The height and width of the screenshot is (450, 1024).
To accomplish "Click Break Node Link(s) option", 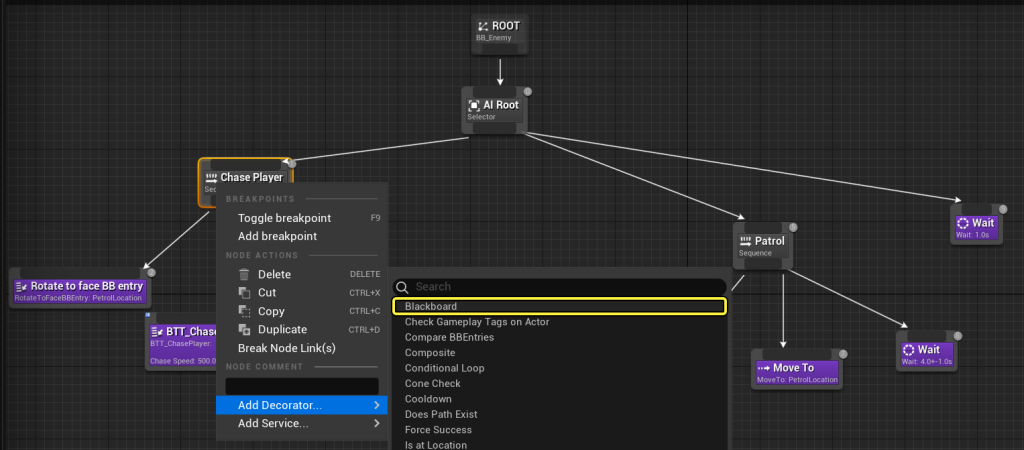I will 286,348.
